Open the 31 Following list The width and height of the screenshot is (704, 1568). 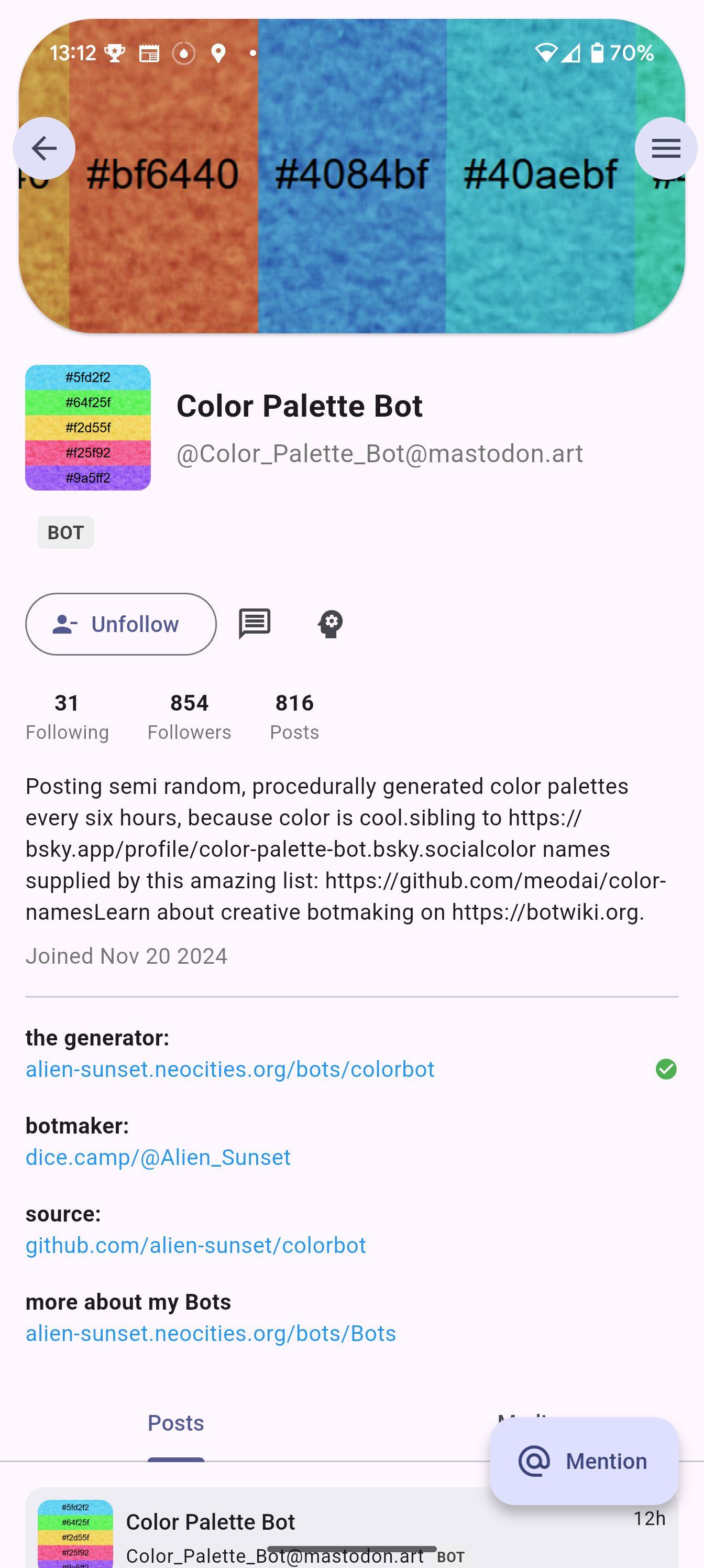click(67, 716)
